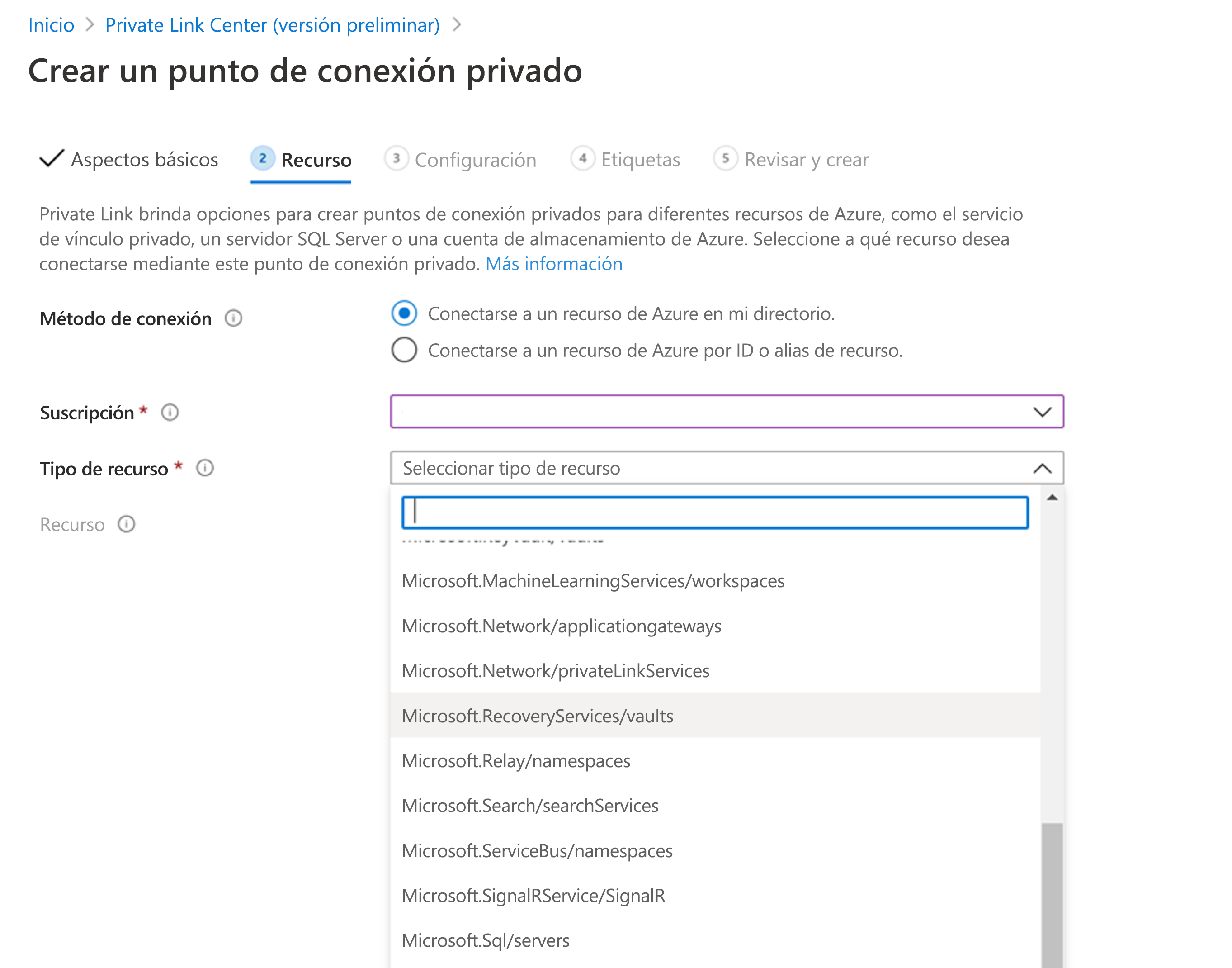
Task: Open the Suscripción dropdown
Action: [727, 412]
